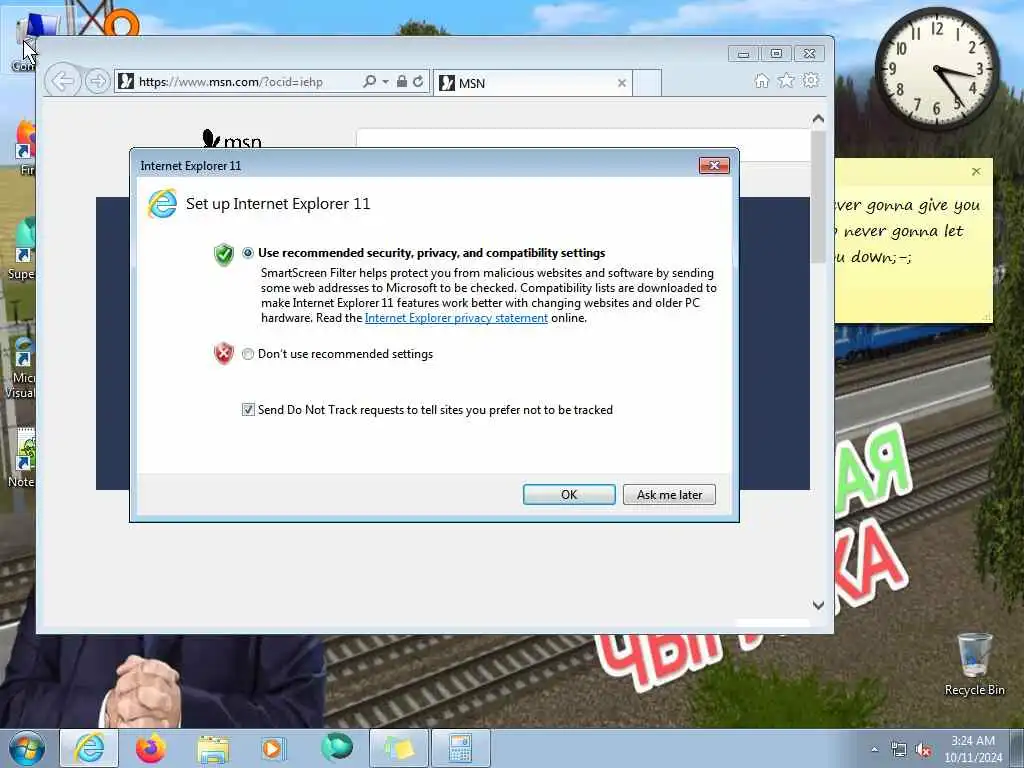The height and width of the screenshot is (768, 1024).
Task: Click the Calculator taskbar icon
Action: (x=460, y=748)
